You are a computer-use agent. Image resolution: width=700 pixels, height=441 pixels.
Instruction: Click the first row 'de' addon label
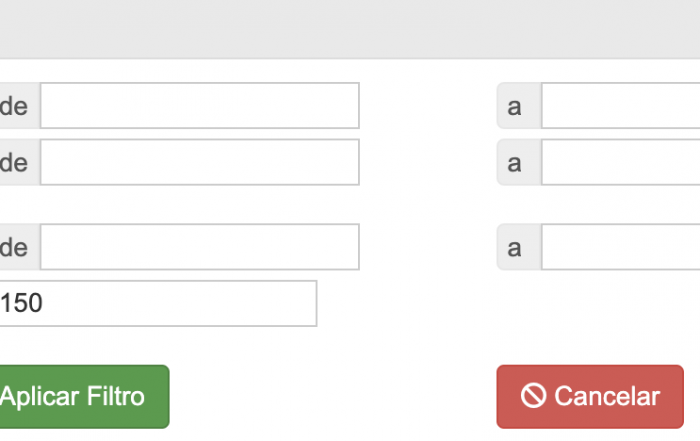[x=20, y=105]
